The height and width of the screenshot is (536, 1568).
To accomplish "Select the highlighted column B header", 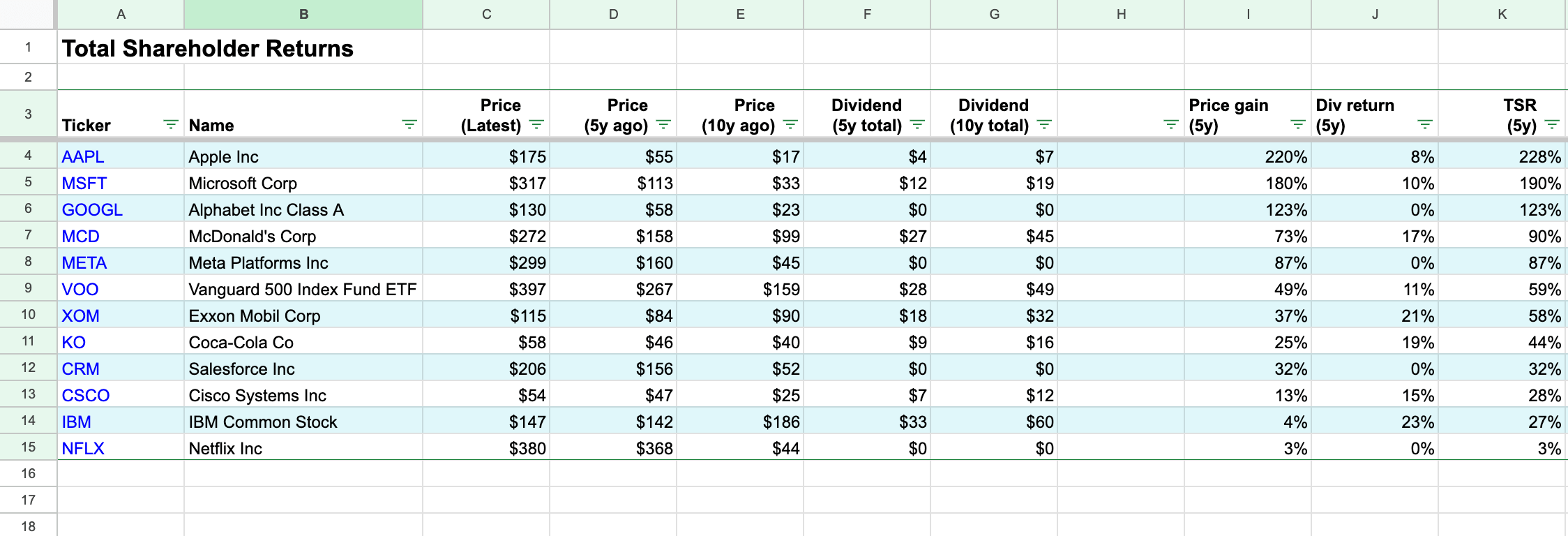I will (303, 14).
